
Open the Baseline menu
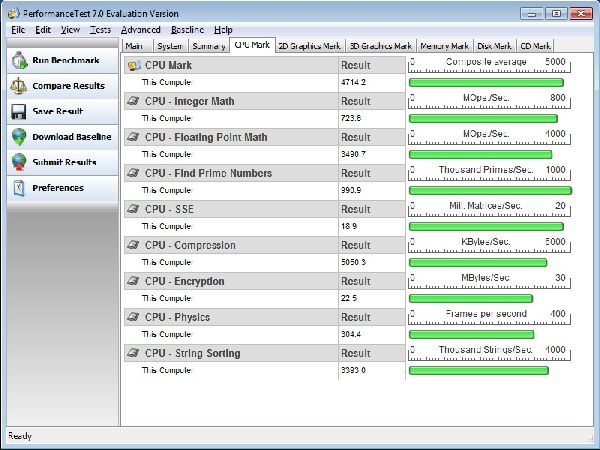(187, 30)
